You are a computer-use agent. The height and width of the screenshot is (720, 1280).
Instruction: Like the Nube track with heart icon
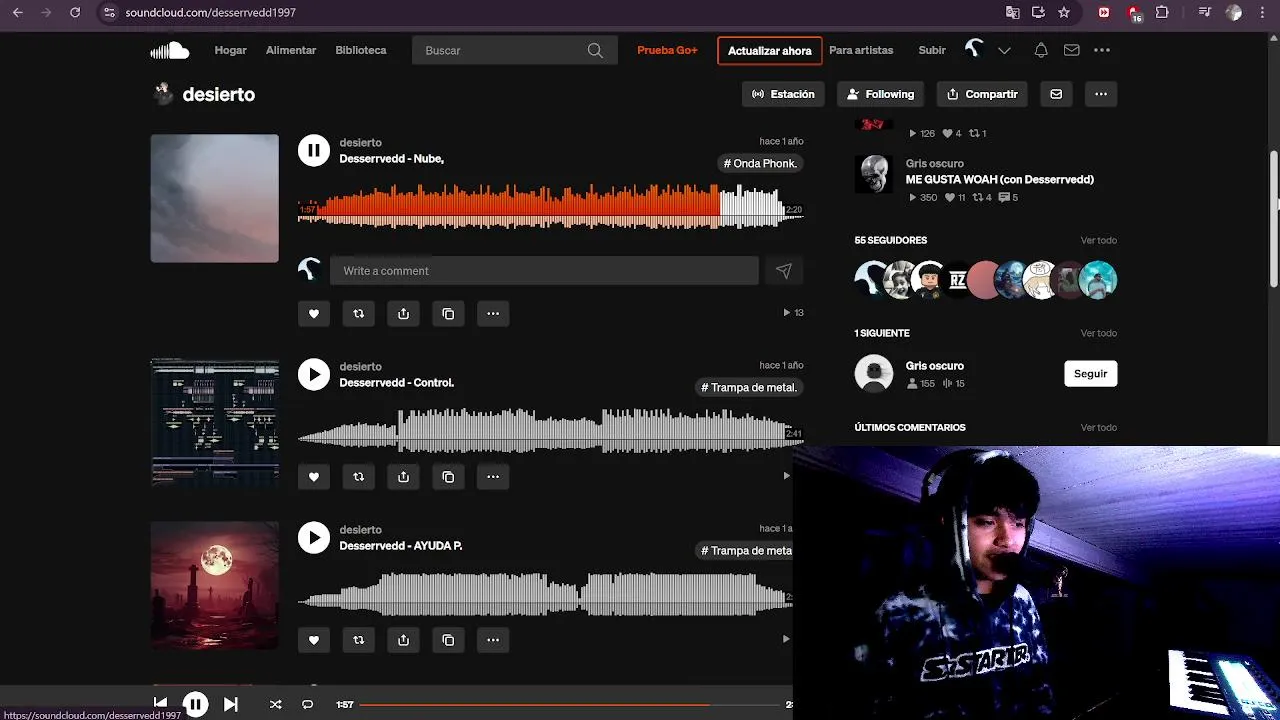click(x=313, y=313)
